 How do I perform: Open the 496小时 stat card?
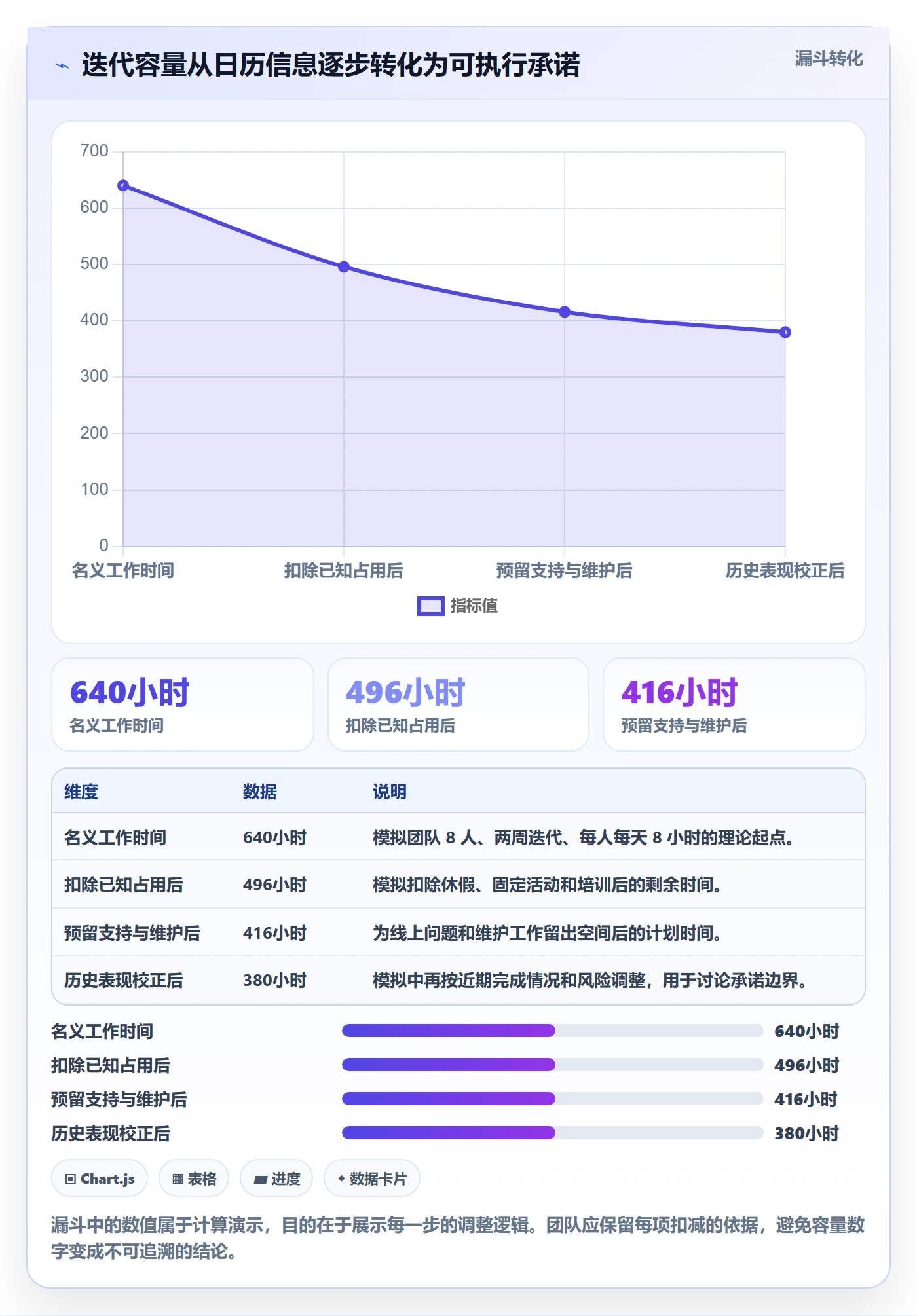coord(458,704)
